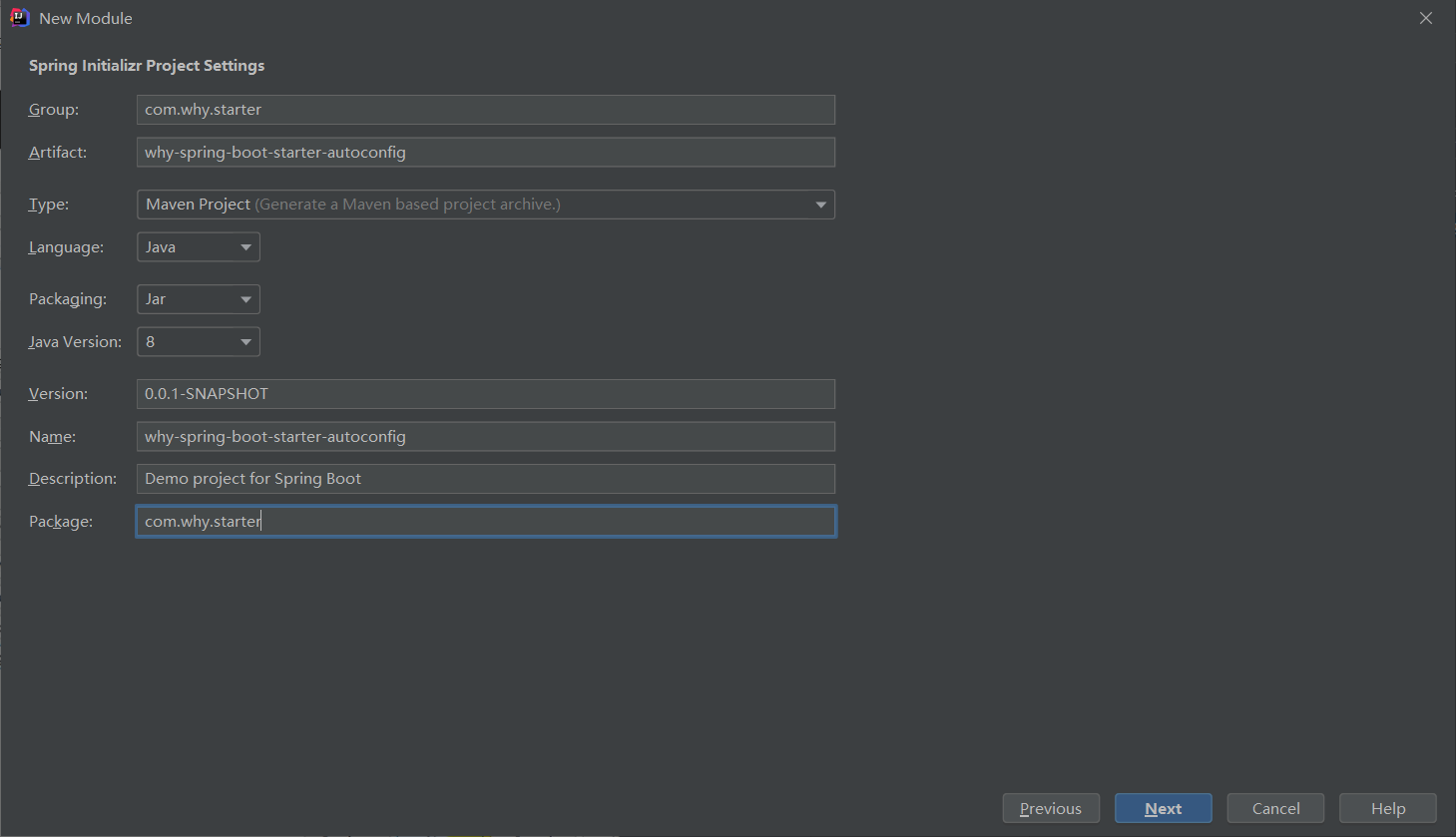The width and height of the screenshot is (1456, 837).
Task: Go back with the Previous button
Action: coord(1051,808)
